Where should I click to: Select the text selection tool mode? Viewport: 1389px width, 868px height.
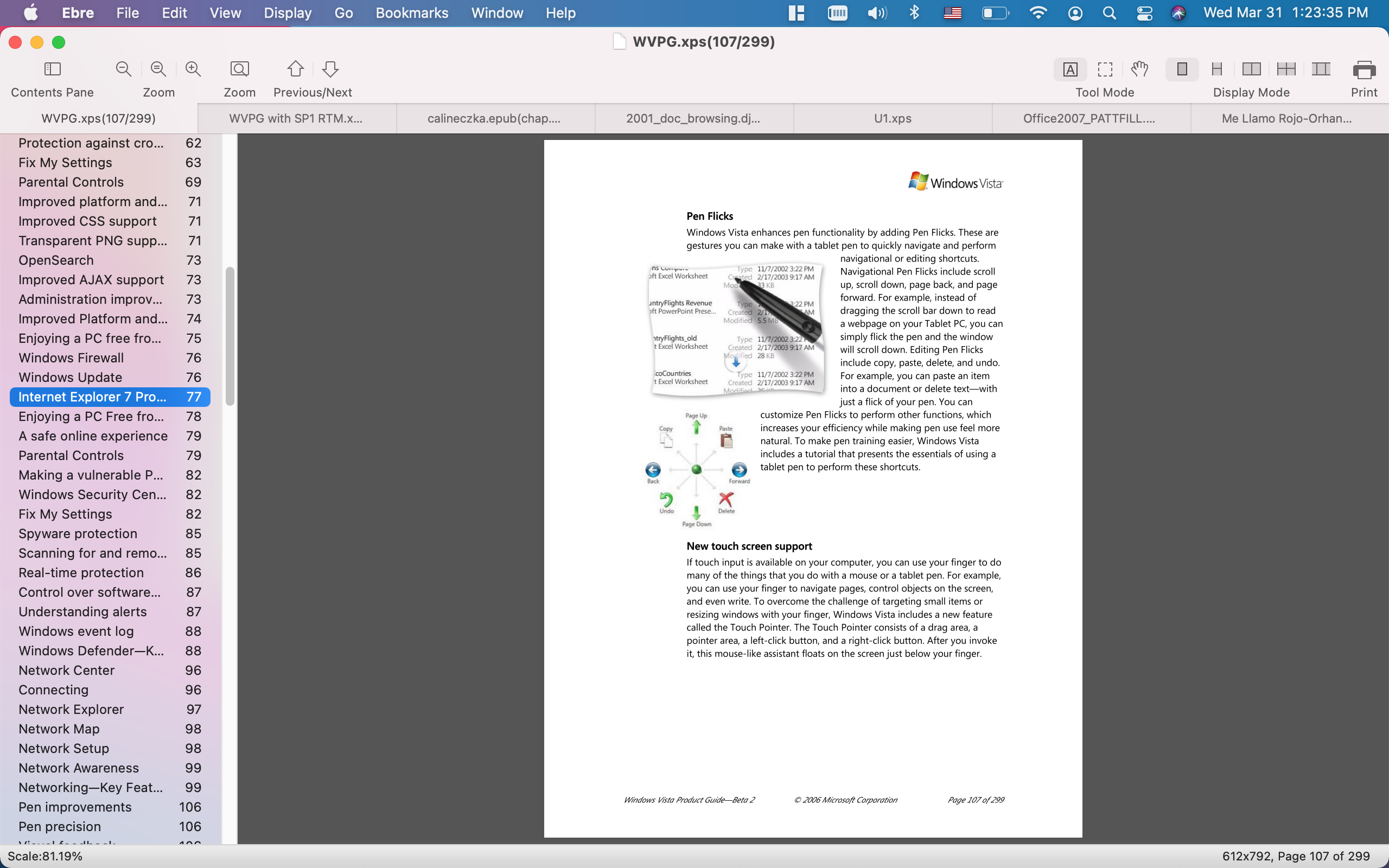point(1070,69)
